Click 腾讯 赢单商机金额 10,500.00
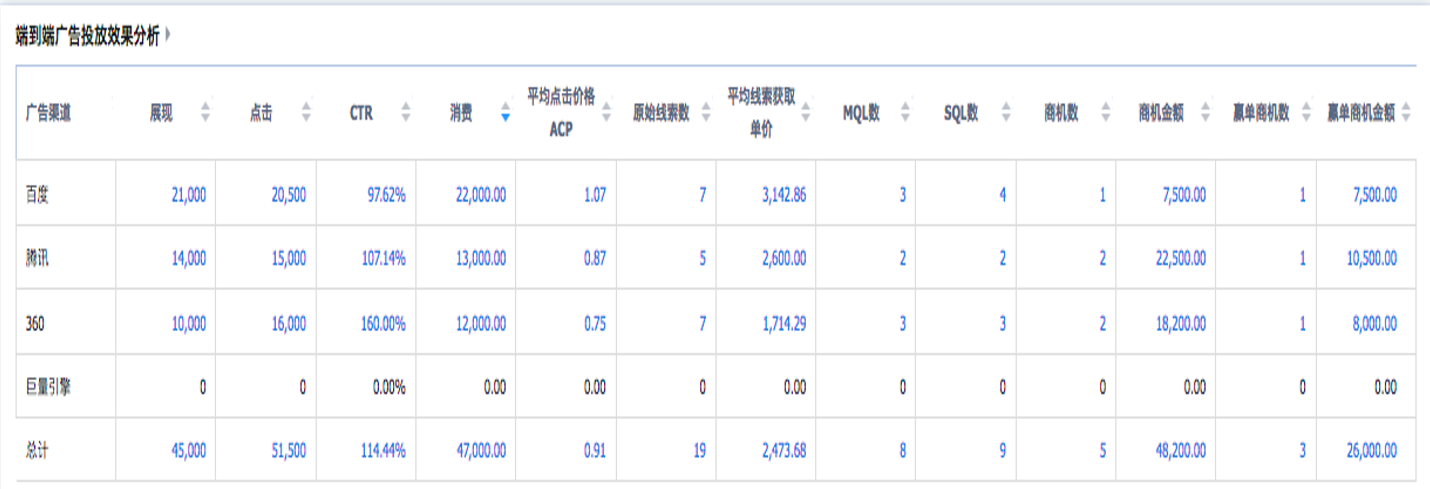1430x489 pixels. coord(1371,258)
